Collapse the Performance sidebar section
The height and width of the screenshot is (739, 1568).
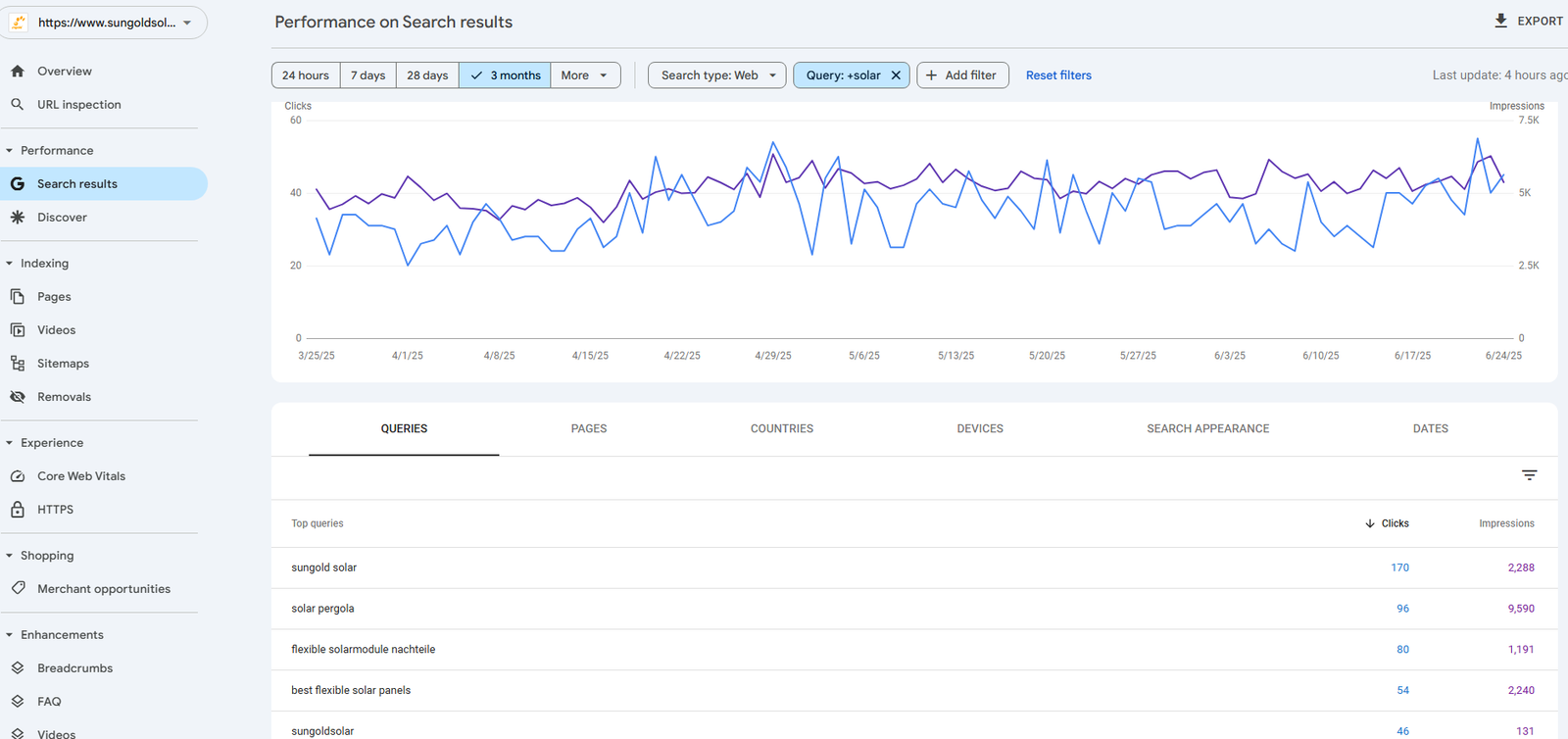[10, 151]
